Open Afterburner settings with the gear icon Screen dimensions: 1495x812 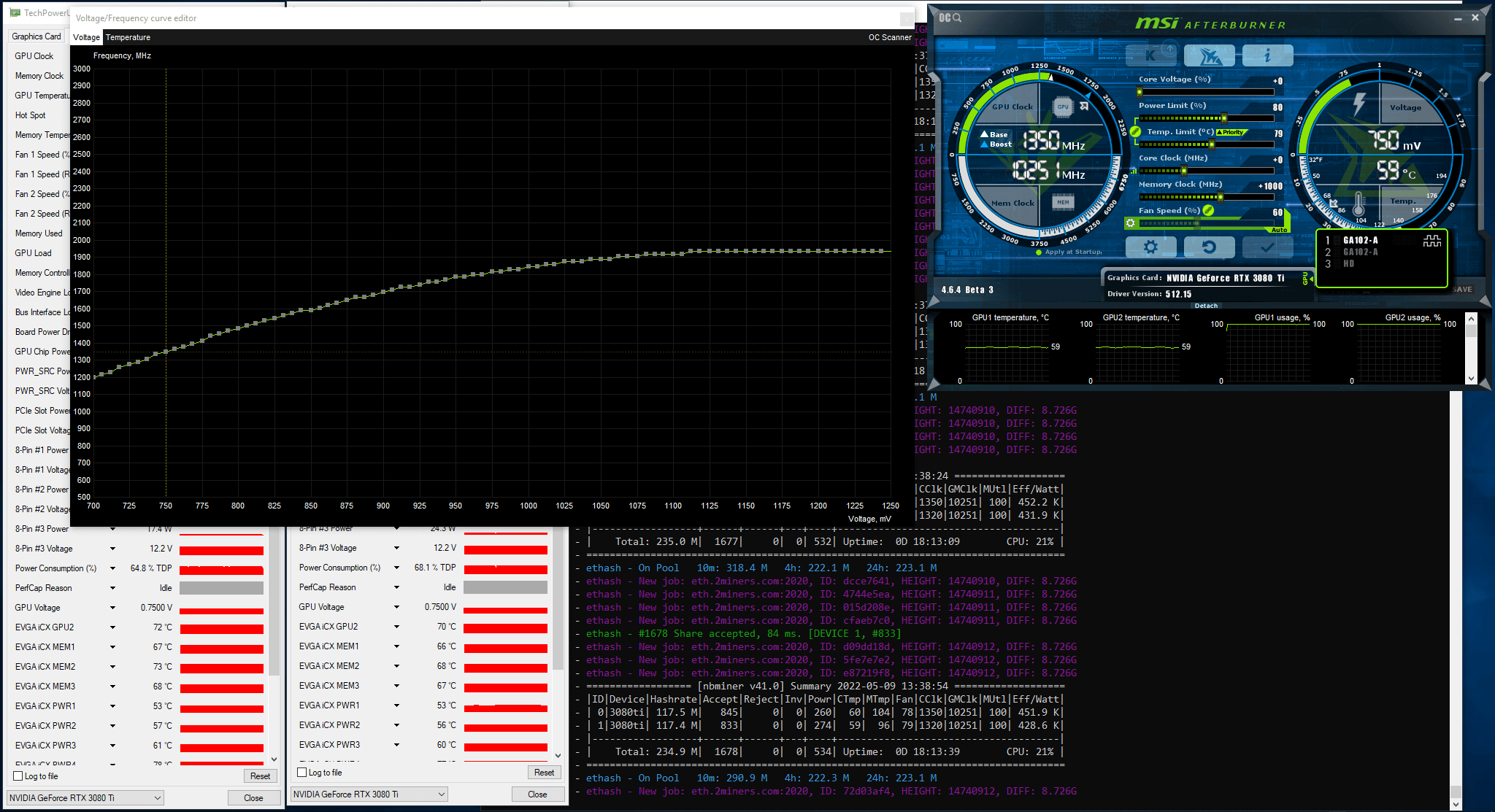tap(1151, 247)
